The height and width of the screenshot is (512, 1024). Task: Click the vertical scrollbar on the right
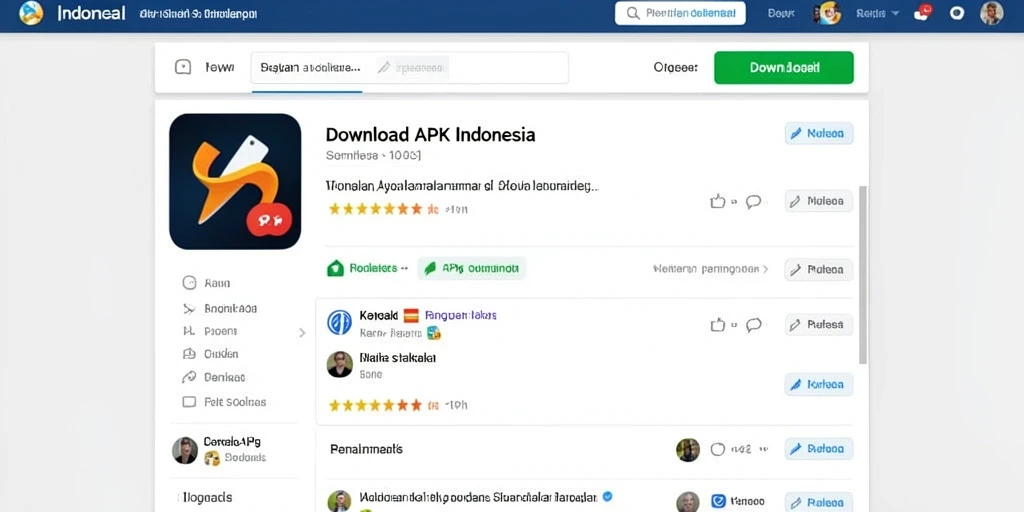coord(863,274)
